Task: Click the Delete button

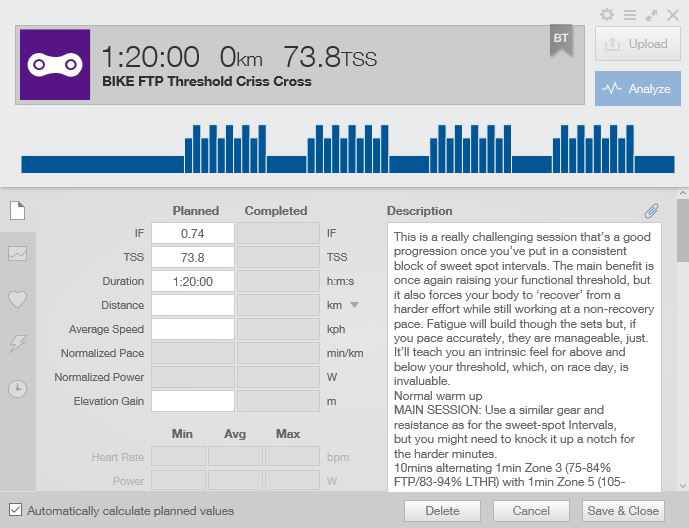Action: pos(442,511)
